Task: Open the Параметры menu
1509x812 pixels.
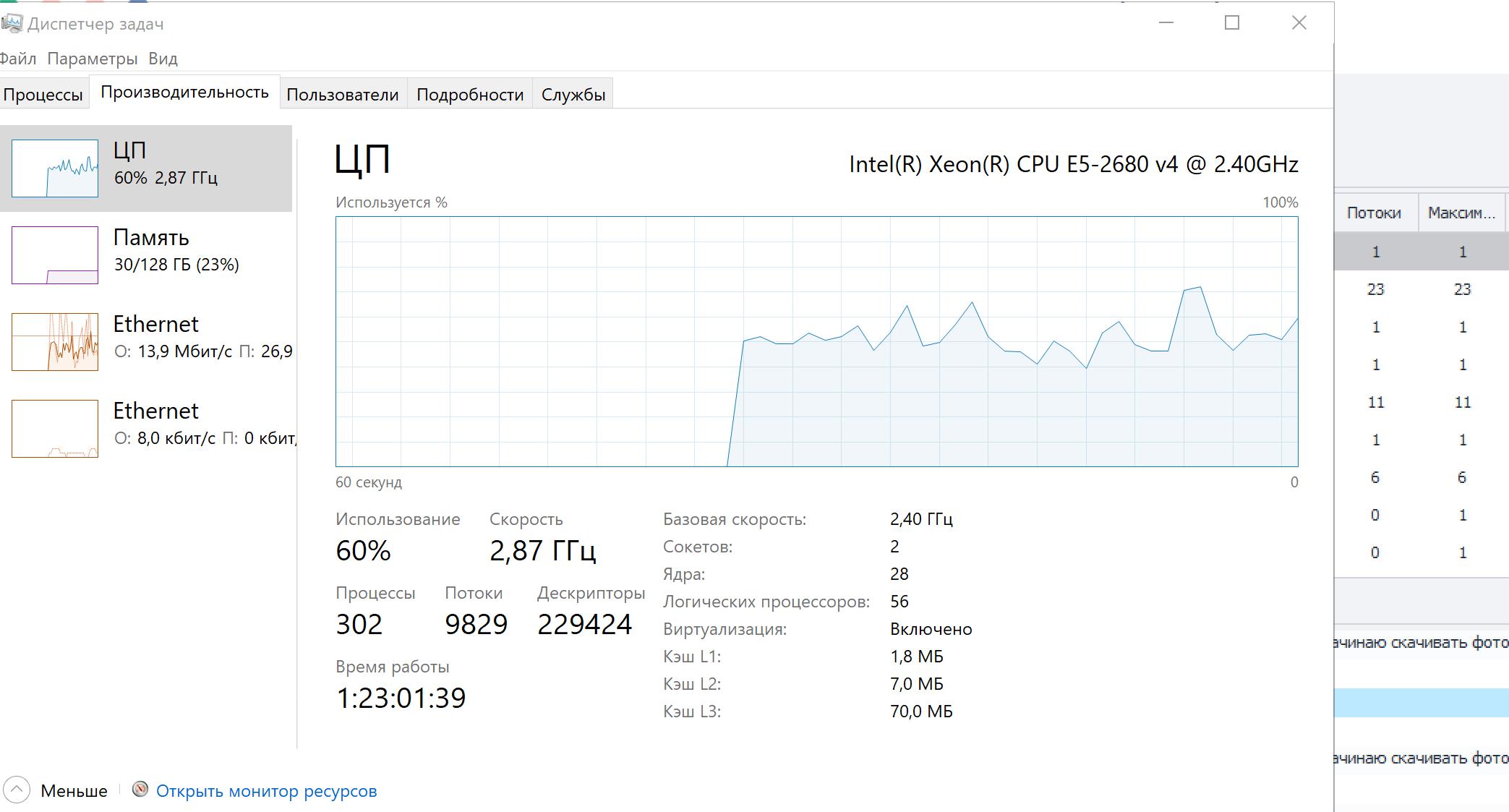Action: click(x=92, y=59)
